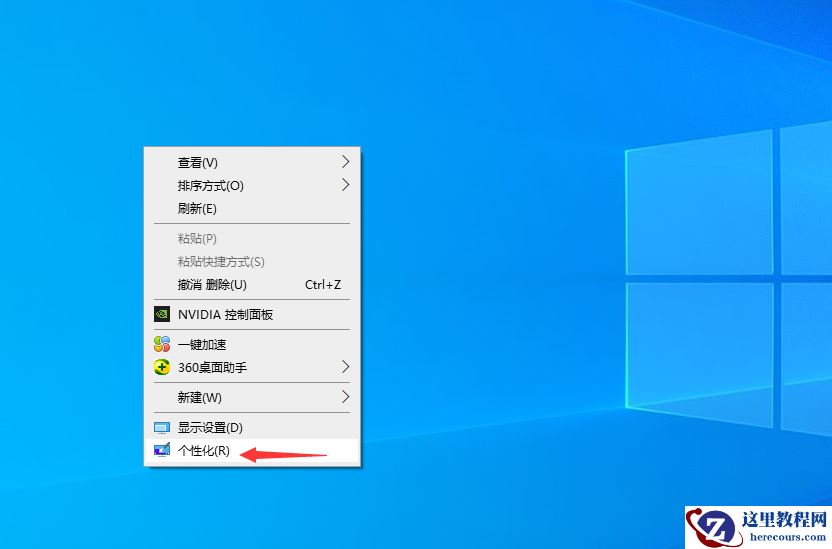Expand the 360桌面助手 submenu arrow
The height and width of the screenshot is (549, 832).
(x=345, y=367)
